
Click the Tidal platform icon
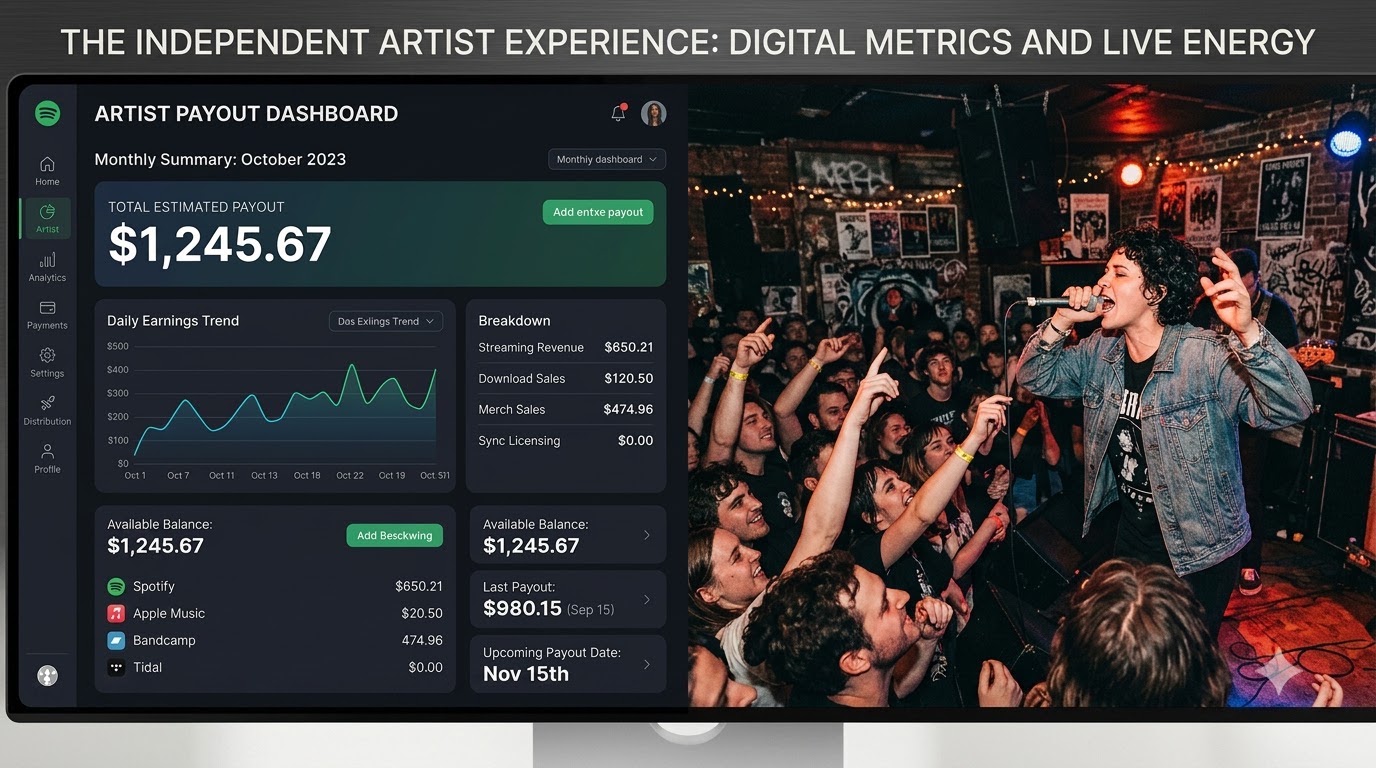pyautogui.click(x=116, y=667)
